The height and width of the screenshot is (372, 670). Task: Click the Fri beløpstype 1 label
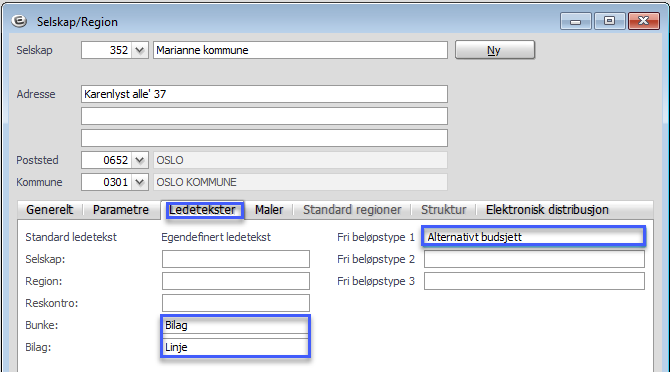pyautogui.click(x=376, y=237)
